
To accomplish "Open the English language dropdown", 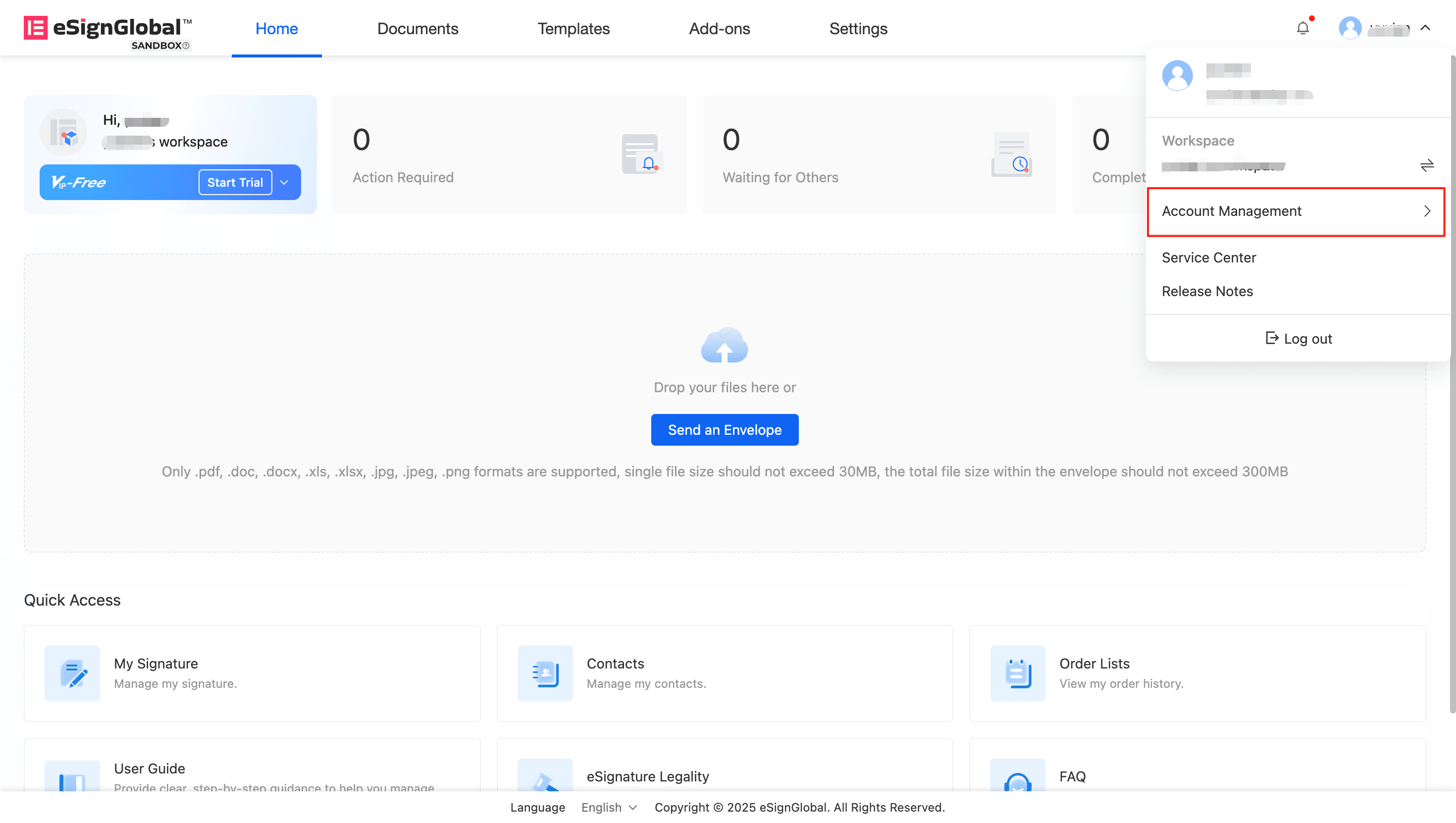I will (609, 807).
